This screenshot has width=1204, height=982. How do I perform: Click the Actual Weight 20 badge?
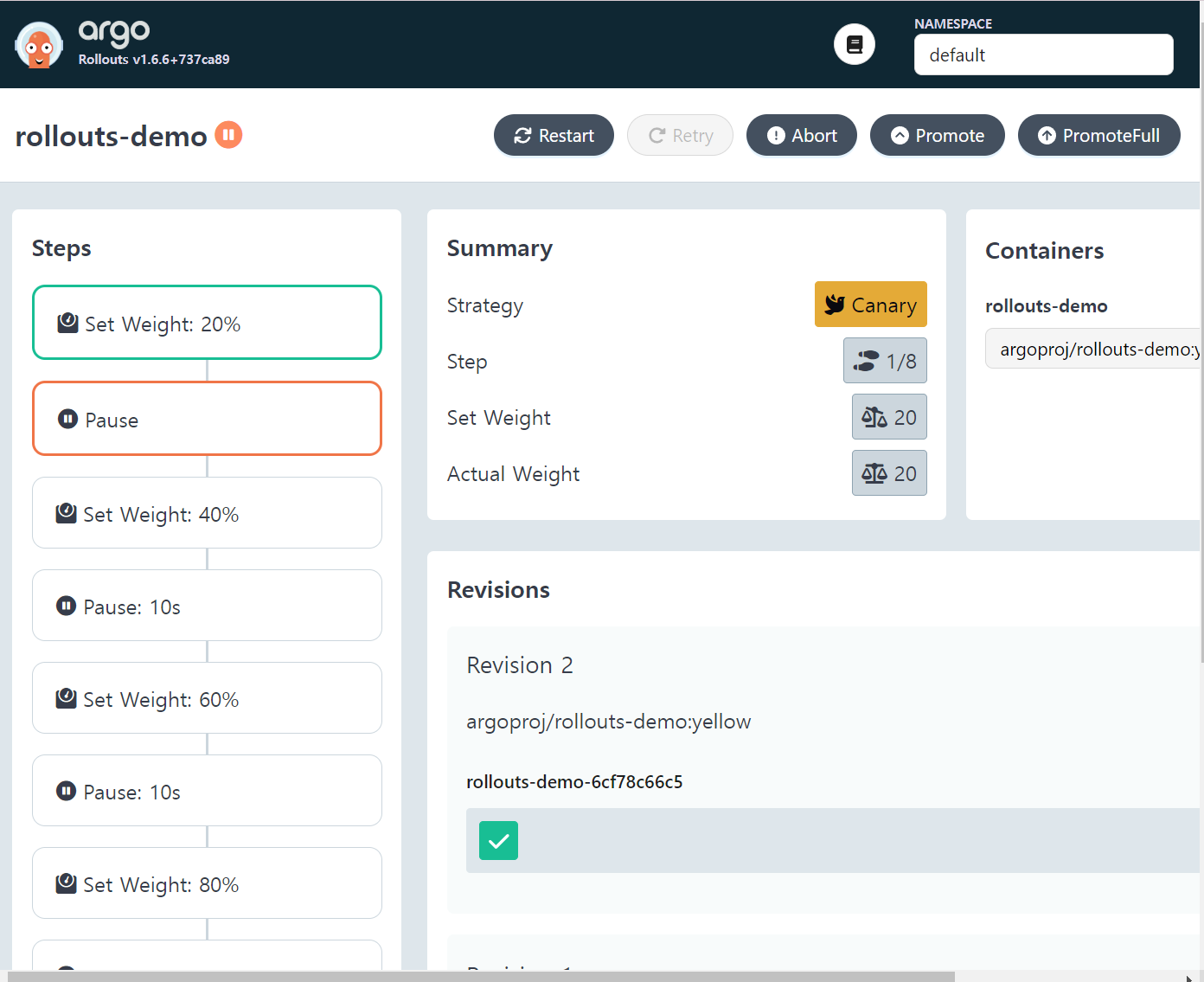coord(889,473)
